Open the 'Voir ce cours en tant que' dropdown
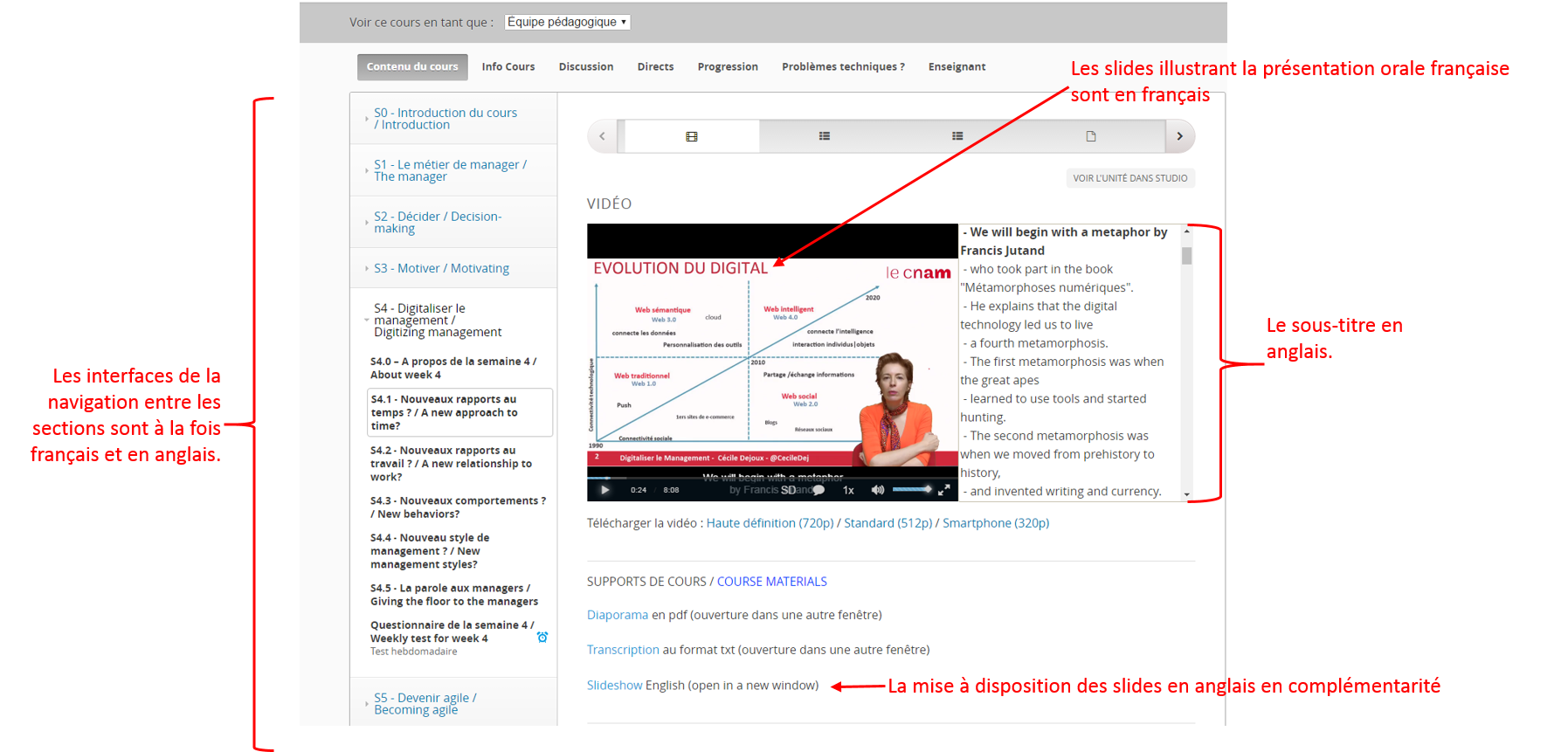 point(567,22)
